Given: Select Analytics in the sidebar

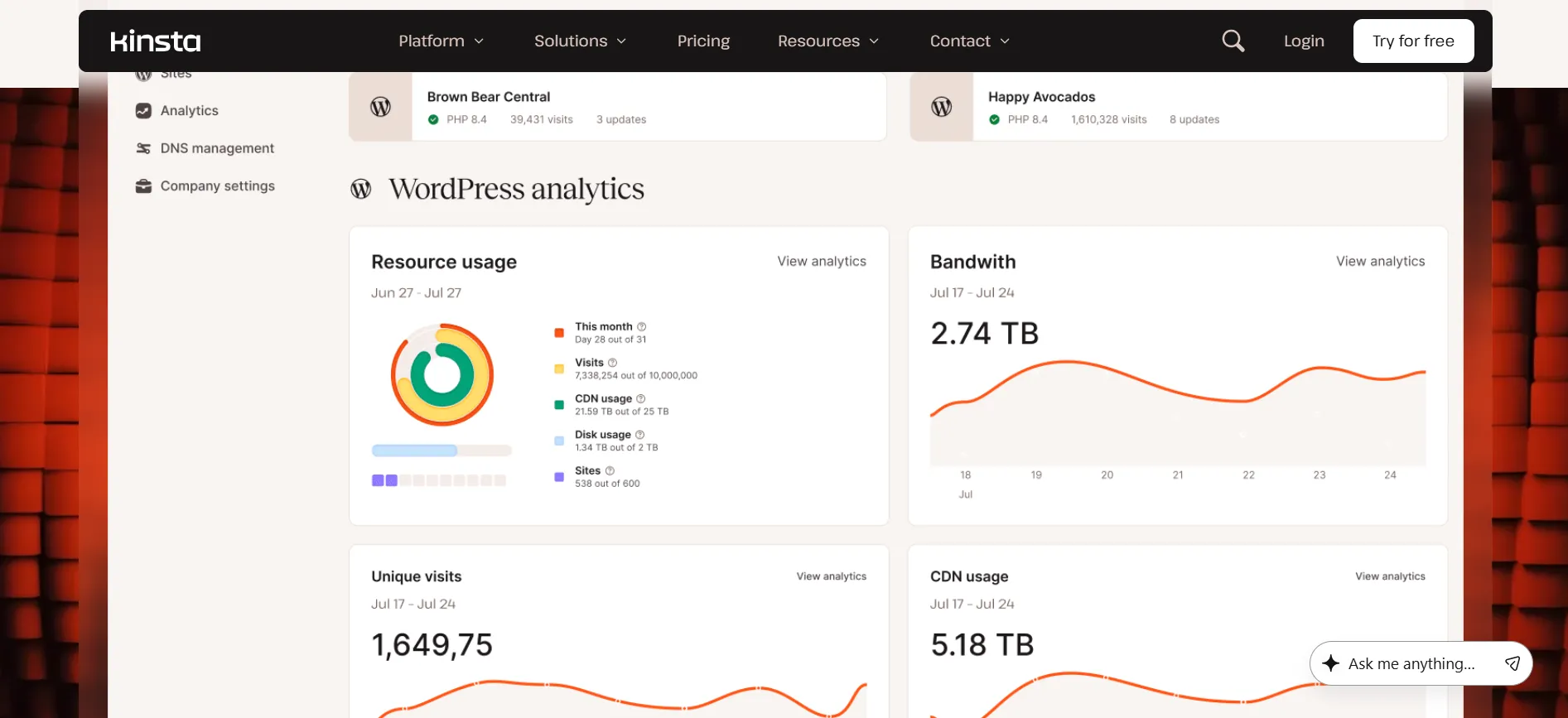Looking at the screenshot, I should (190, 110).
